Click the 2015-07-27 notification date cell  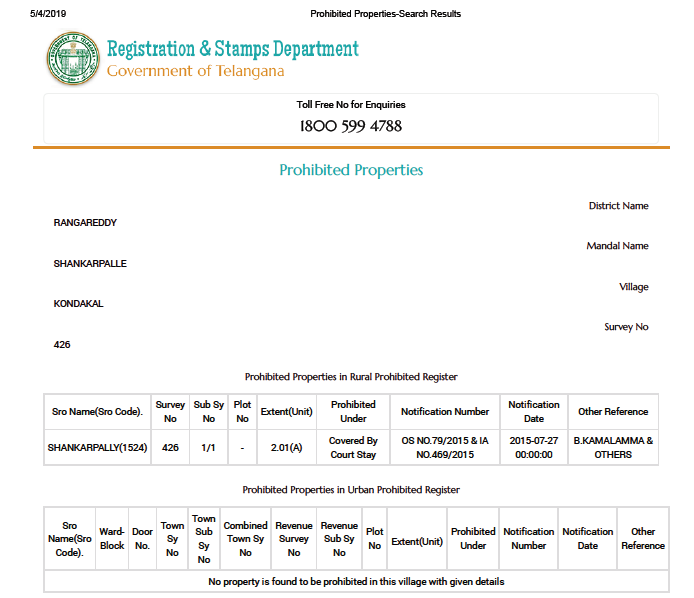click(x=534, y=448)
